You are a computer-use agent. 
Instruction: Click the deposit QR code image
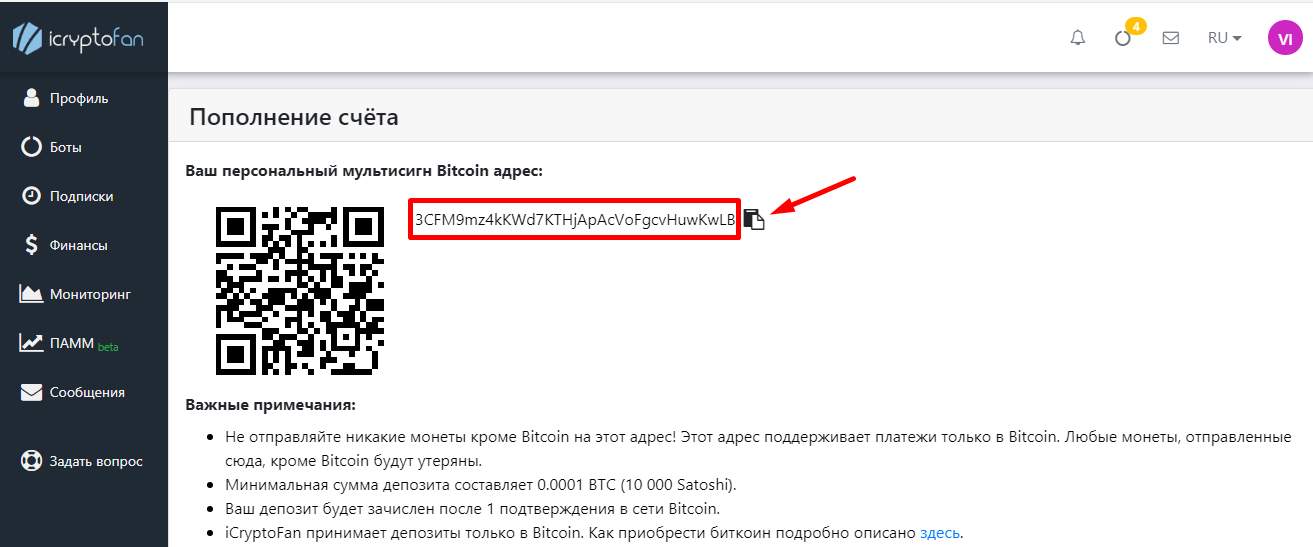click(300, 291)
